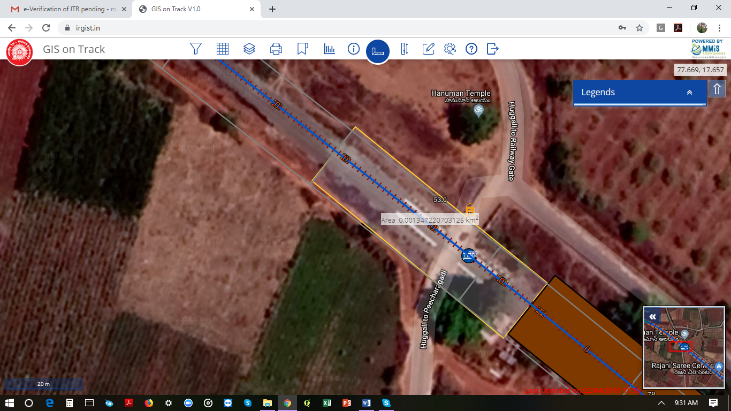Click the orange level crossing gate symbol
Viewport: 731px width, 411px height.
click(470, 208)
